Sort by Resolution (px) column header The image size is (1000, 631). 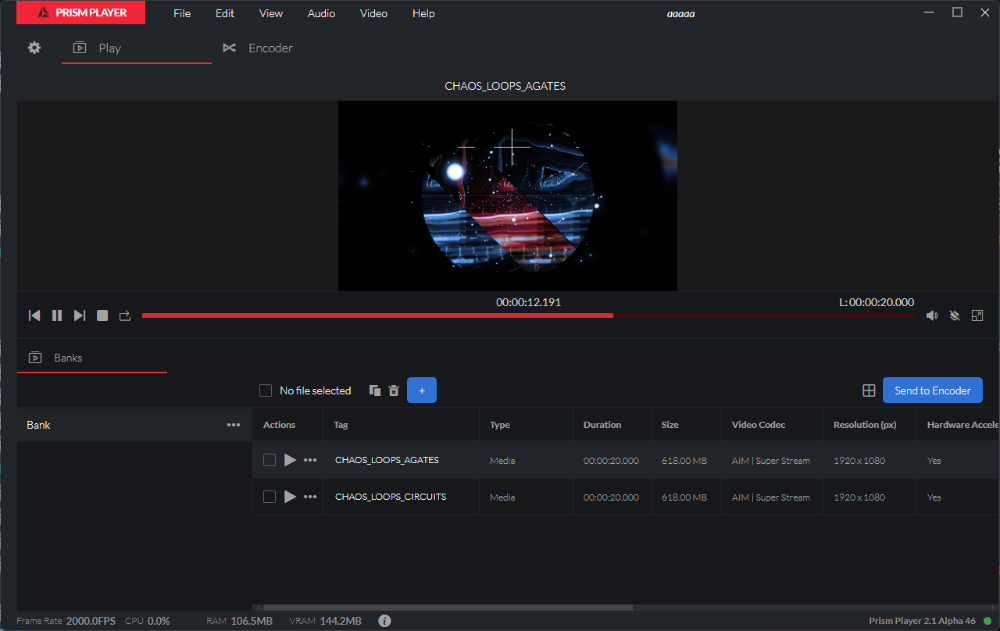click(x=865, y=425)
